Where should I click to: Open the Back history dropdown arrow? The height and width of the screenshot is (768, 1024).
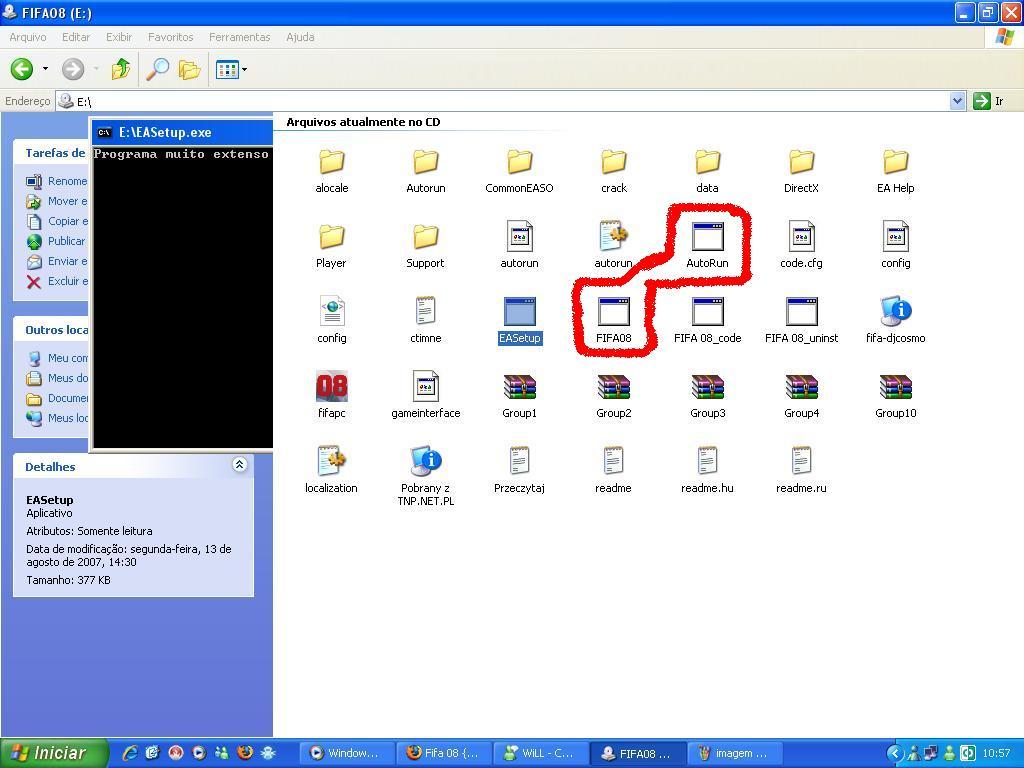click(45, 69)
